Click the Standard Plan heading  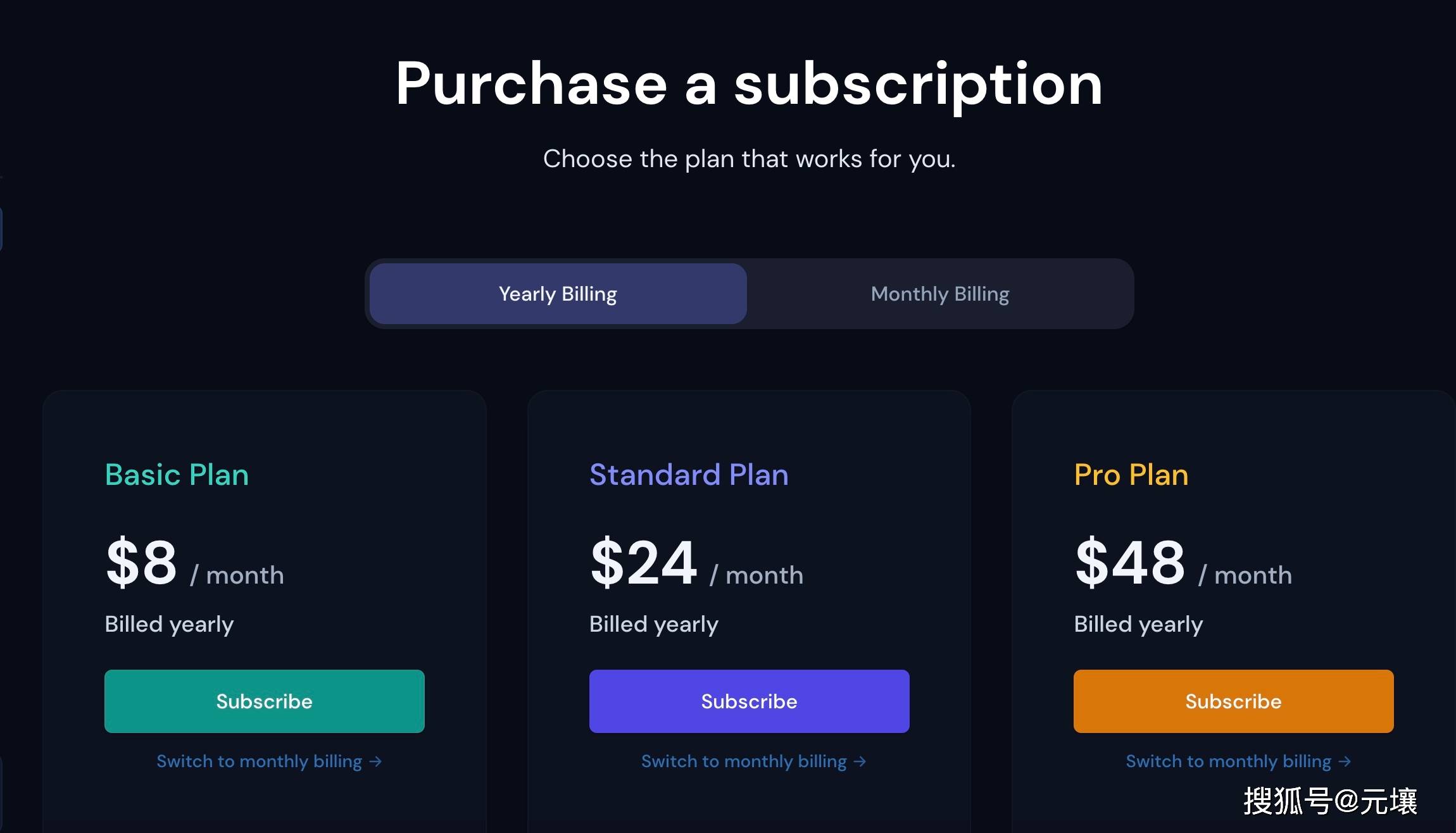689,475
